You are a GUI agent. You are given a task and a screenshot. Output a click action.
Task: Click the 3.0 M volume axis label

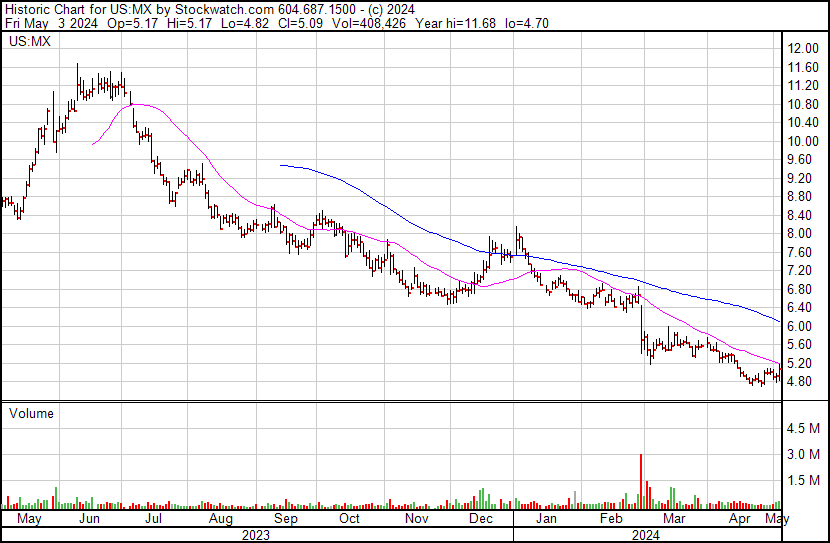pyautogui.click(x=803, y=454)
